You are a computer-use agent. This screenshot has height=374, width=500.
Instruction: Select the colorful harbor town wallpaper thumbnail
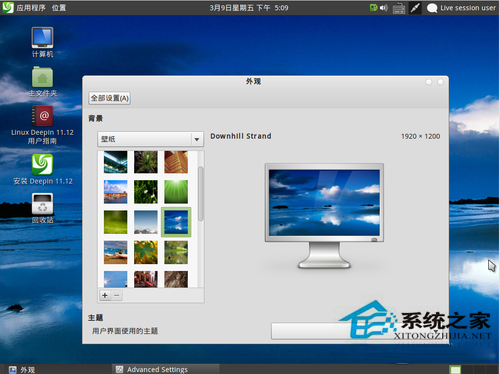115,192
